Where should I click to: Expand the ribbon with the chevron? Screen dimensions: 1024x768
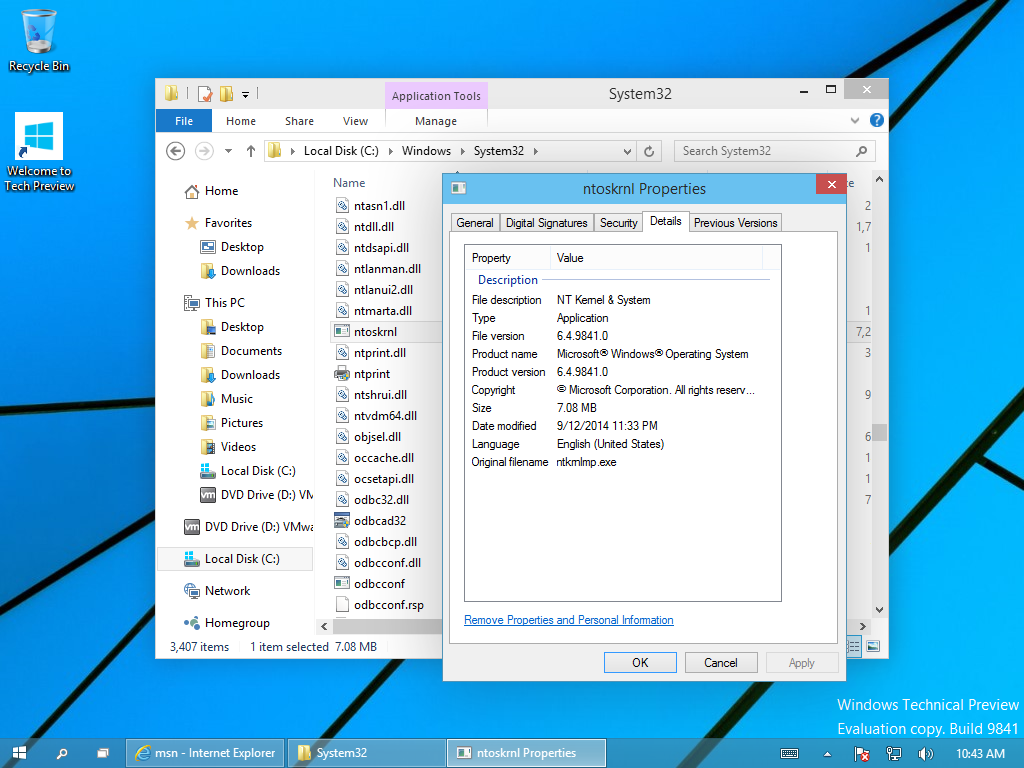click(857, 120)
